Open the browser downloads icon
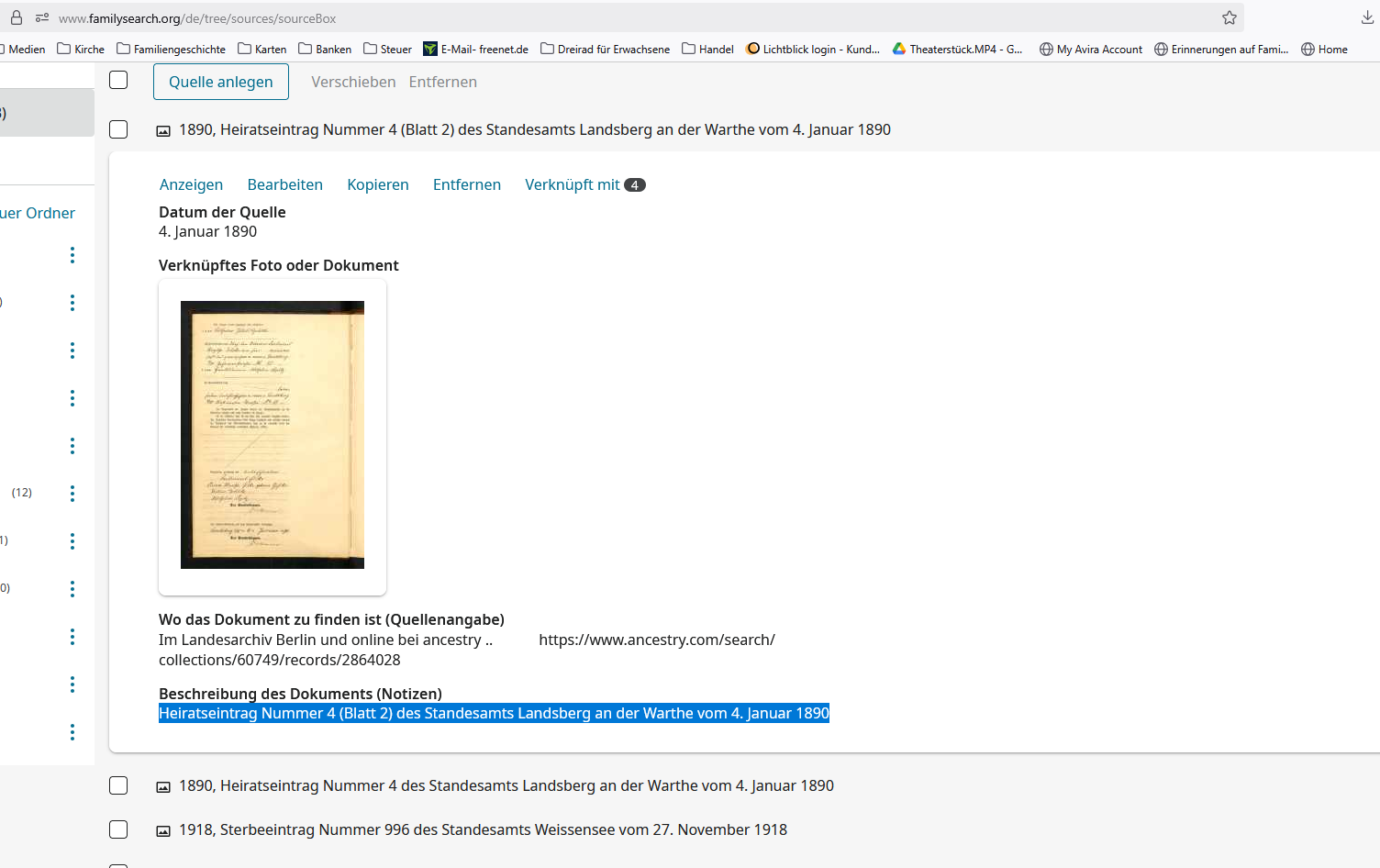 [1367, 17]
